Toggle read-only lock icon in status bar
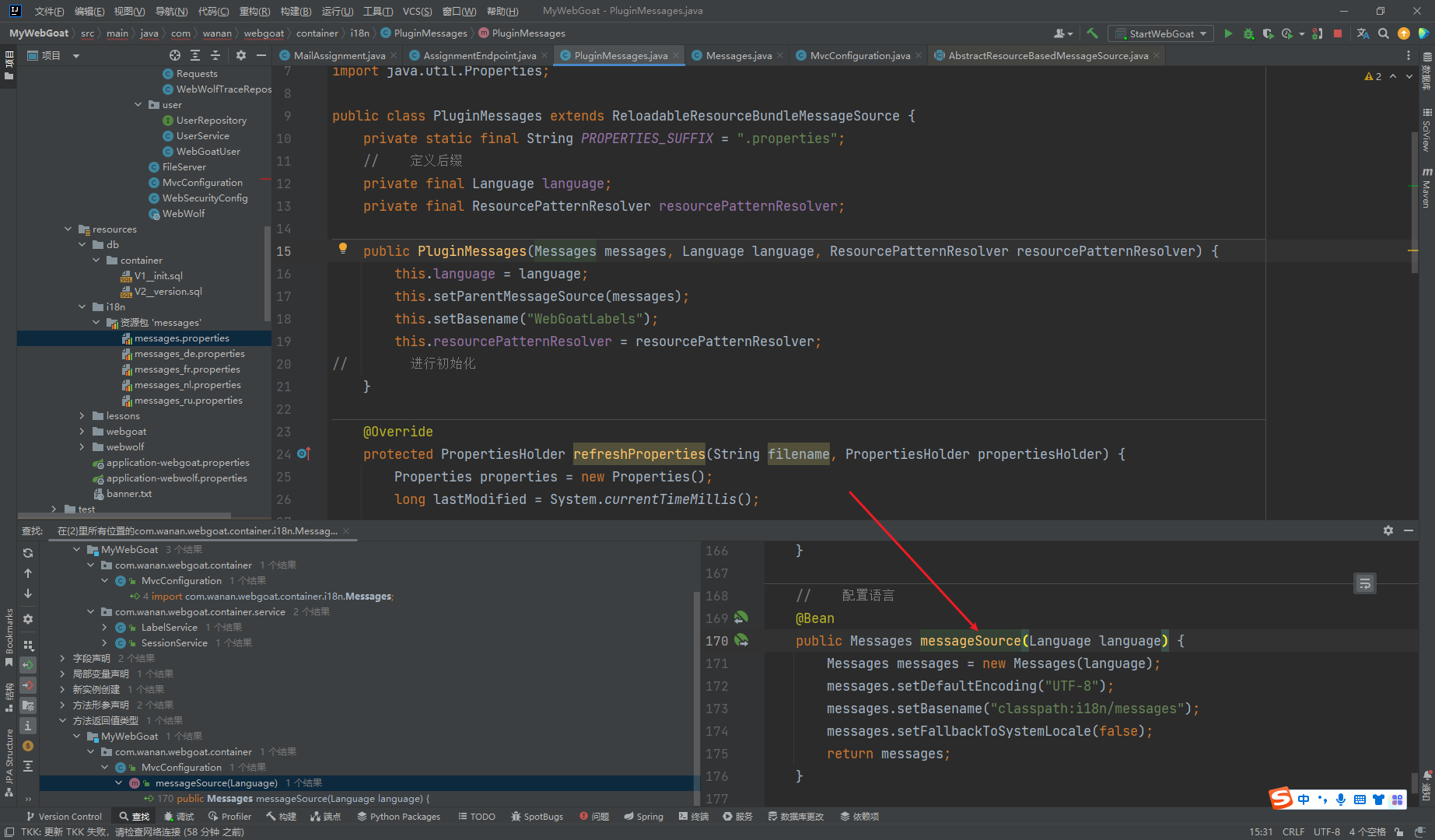 tap(1399, 831)
